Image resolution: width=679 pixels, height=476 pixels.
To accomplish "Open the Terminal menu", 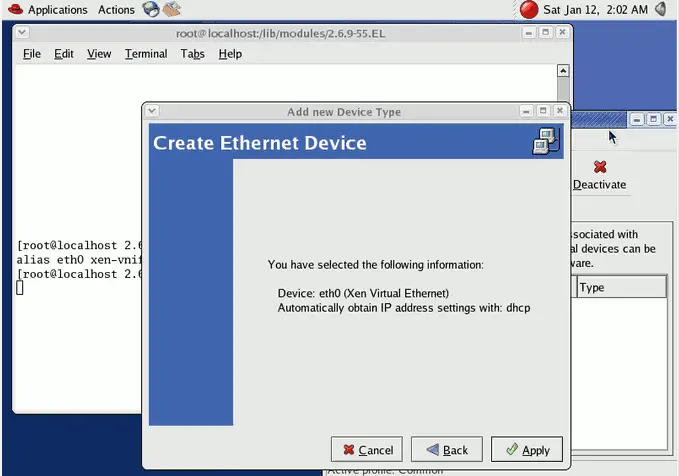I will click(146, 54).
